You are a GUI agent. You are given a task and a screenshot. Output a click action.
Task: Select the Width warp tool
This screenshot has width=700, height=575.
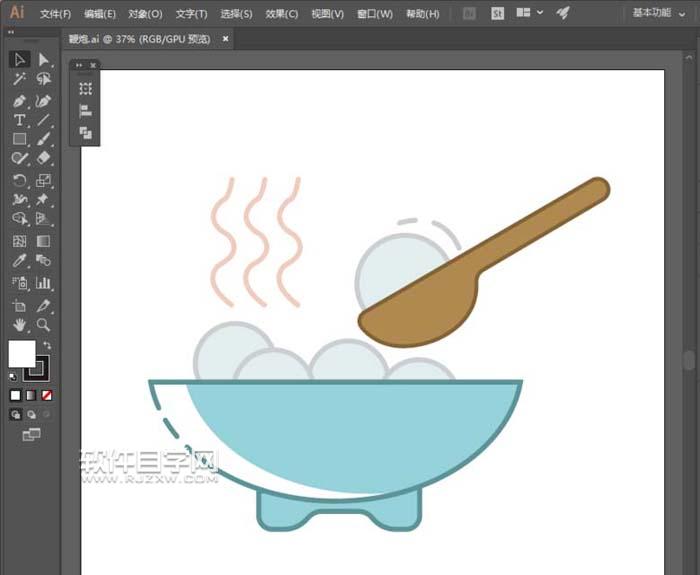tap(20, 199)
